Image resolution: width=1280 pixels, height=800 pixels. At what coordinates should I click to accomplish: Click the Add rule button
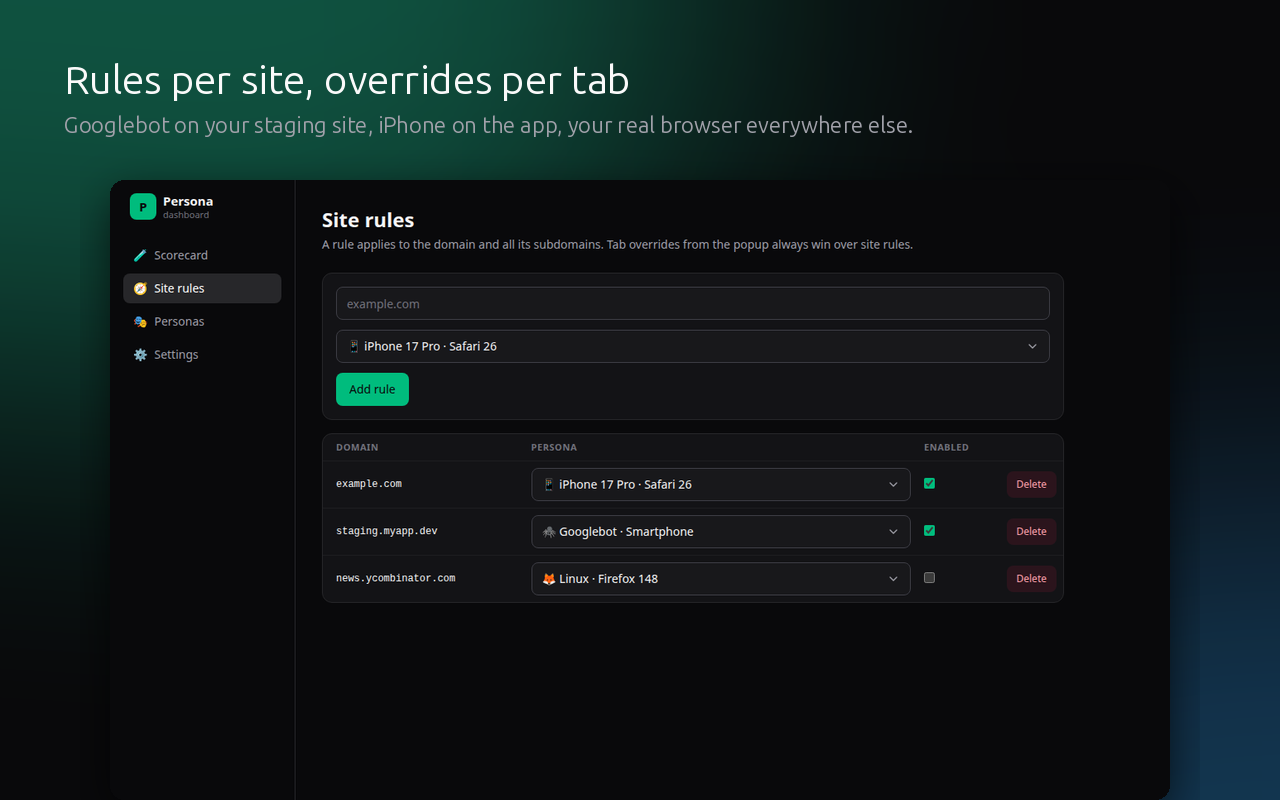coord(372,389)
